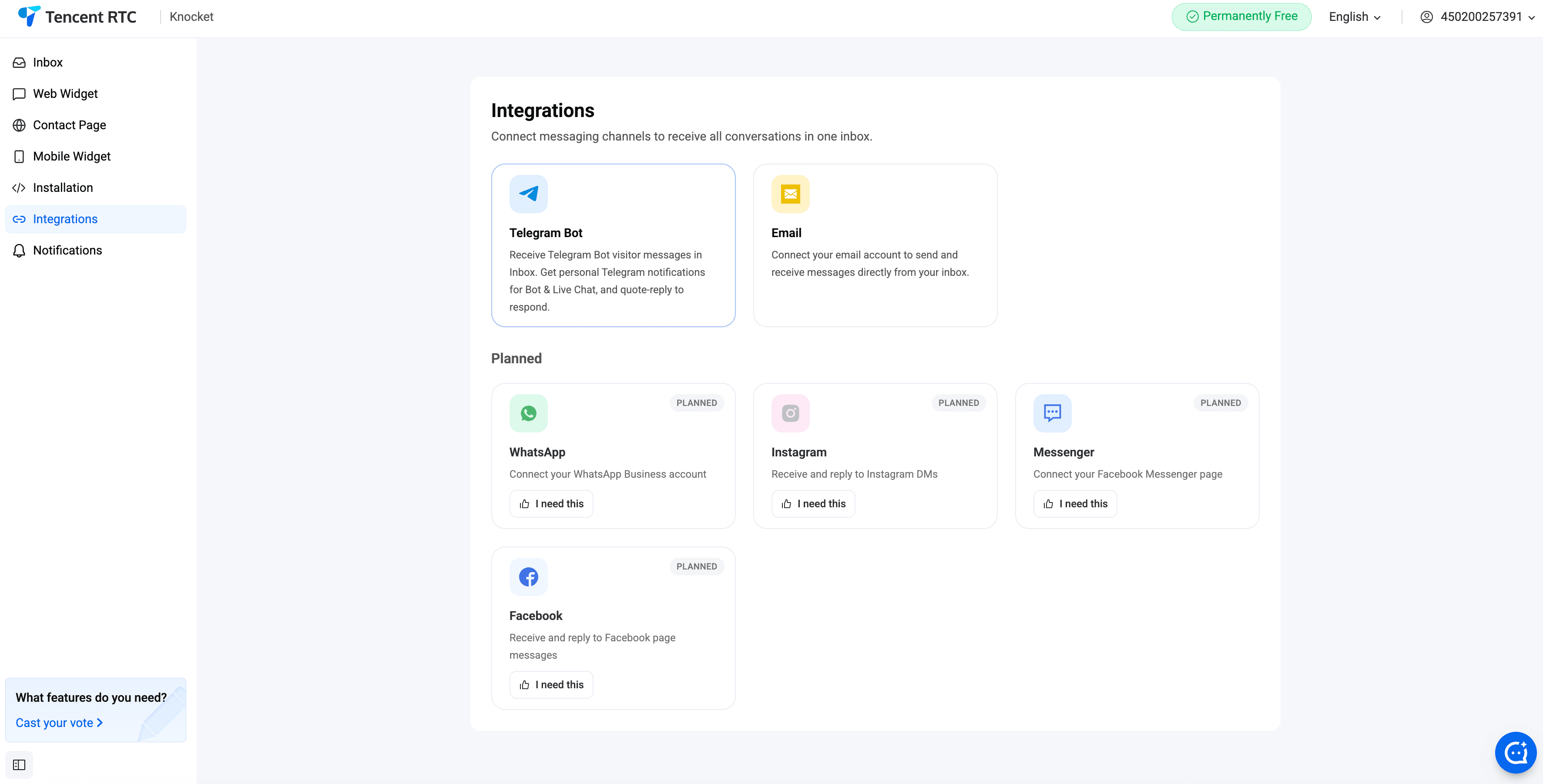Image resolution: width=1543 pixels, height=784 pixels.
Task: Click the PLANNED badge on Facebook card
Action: pos(697,566)
